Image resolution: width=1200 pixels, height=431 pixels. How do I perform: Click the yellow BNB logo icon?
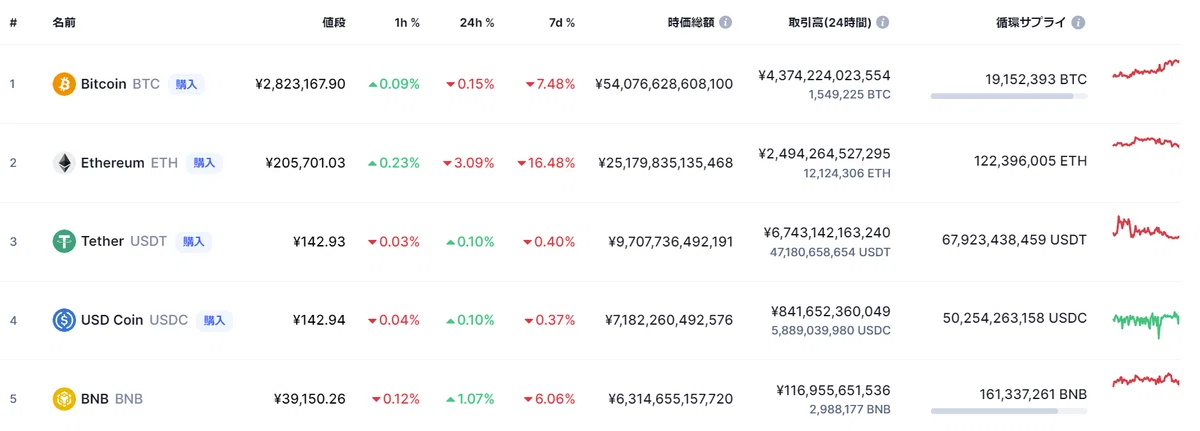(64, 399)
